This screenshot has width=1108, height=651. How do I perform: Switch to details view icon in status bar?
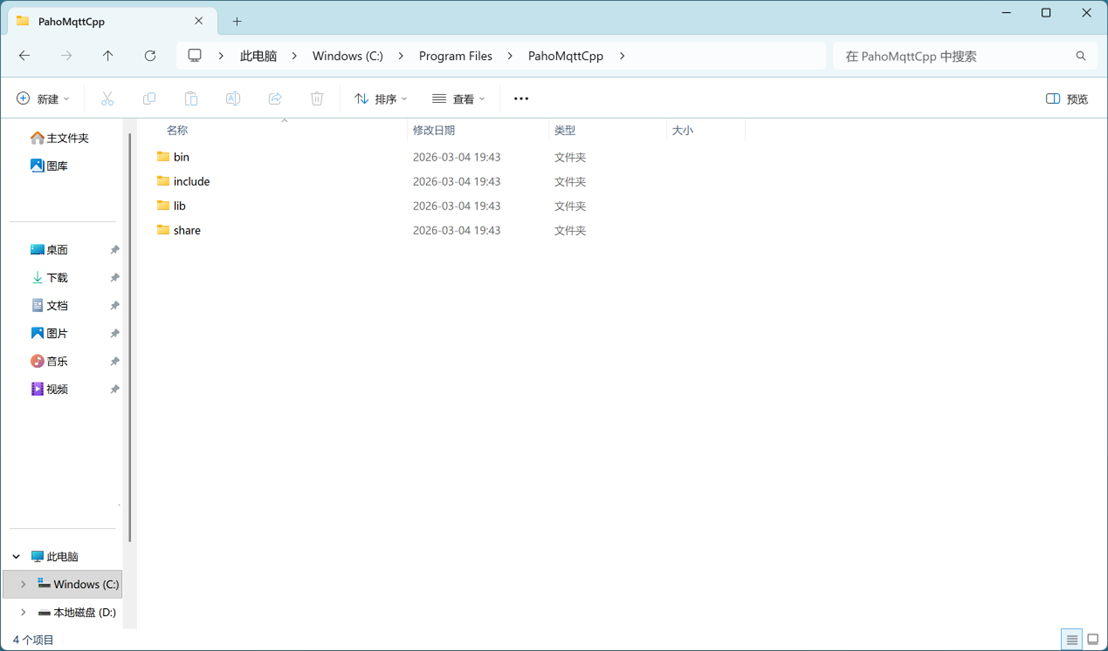(1072, 640)
